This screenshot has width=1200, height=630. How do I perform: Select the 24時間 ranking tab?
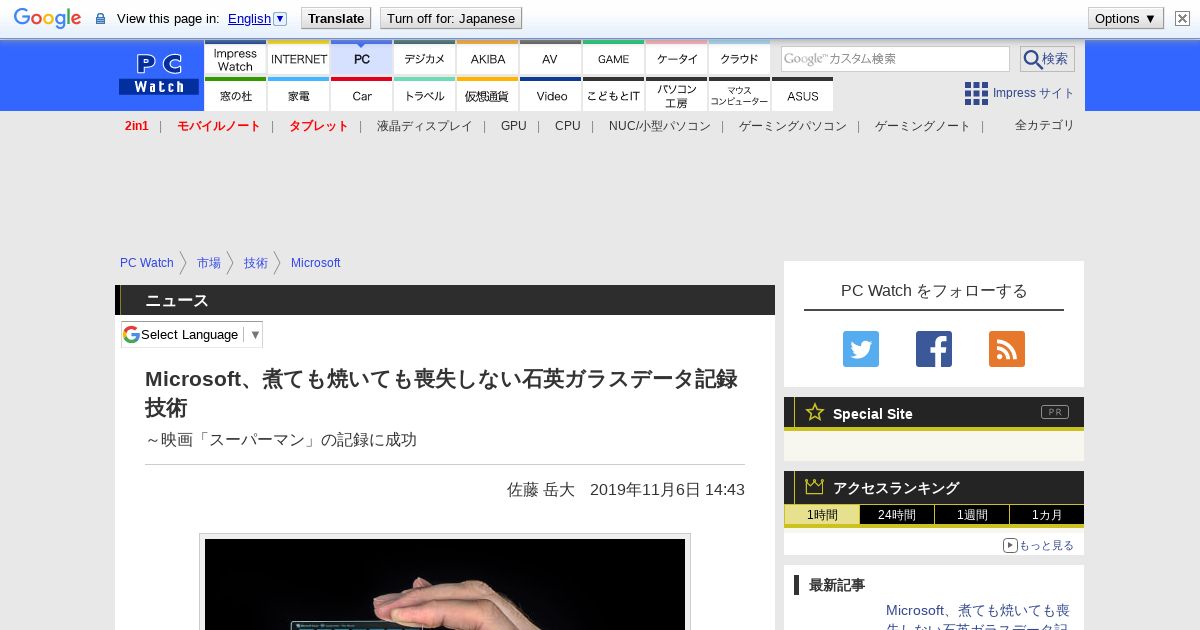coord(897,515)
